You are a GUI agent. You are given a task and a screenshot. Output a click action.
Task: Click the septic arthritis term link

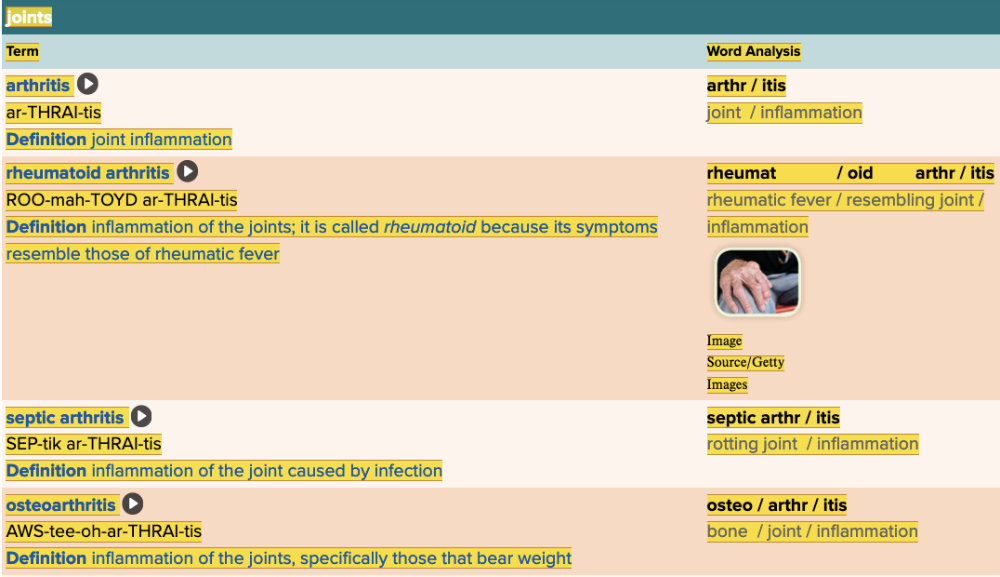pos(65,418)
